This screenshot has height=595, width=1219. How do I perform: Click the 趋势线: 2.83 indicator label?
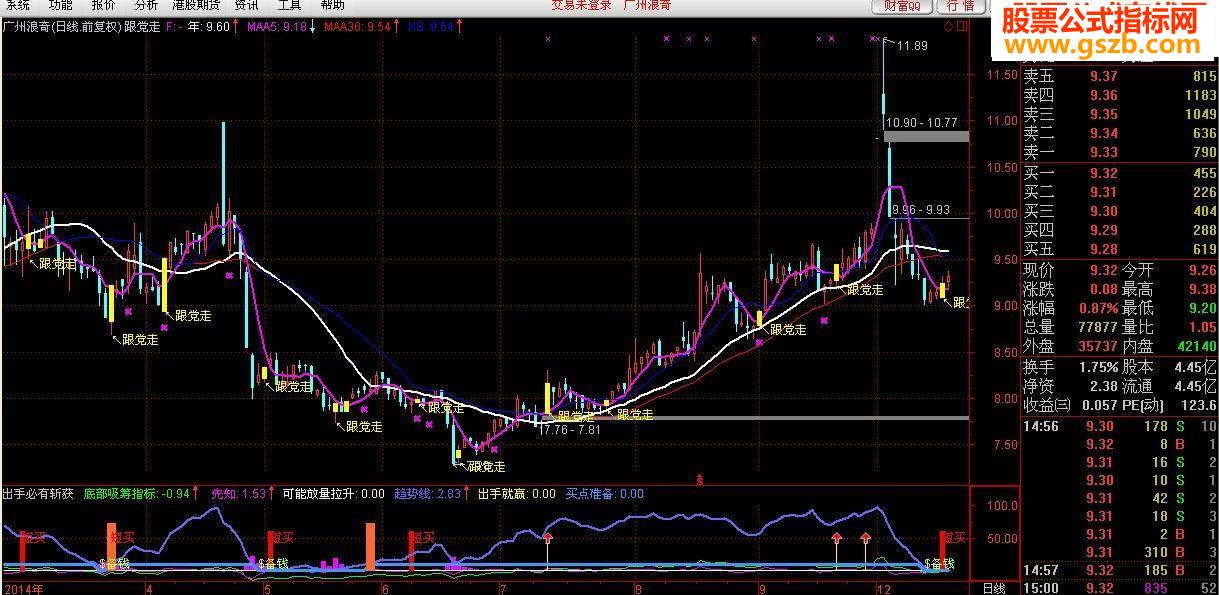click(427, 493)
